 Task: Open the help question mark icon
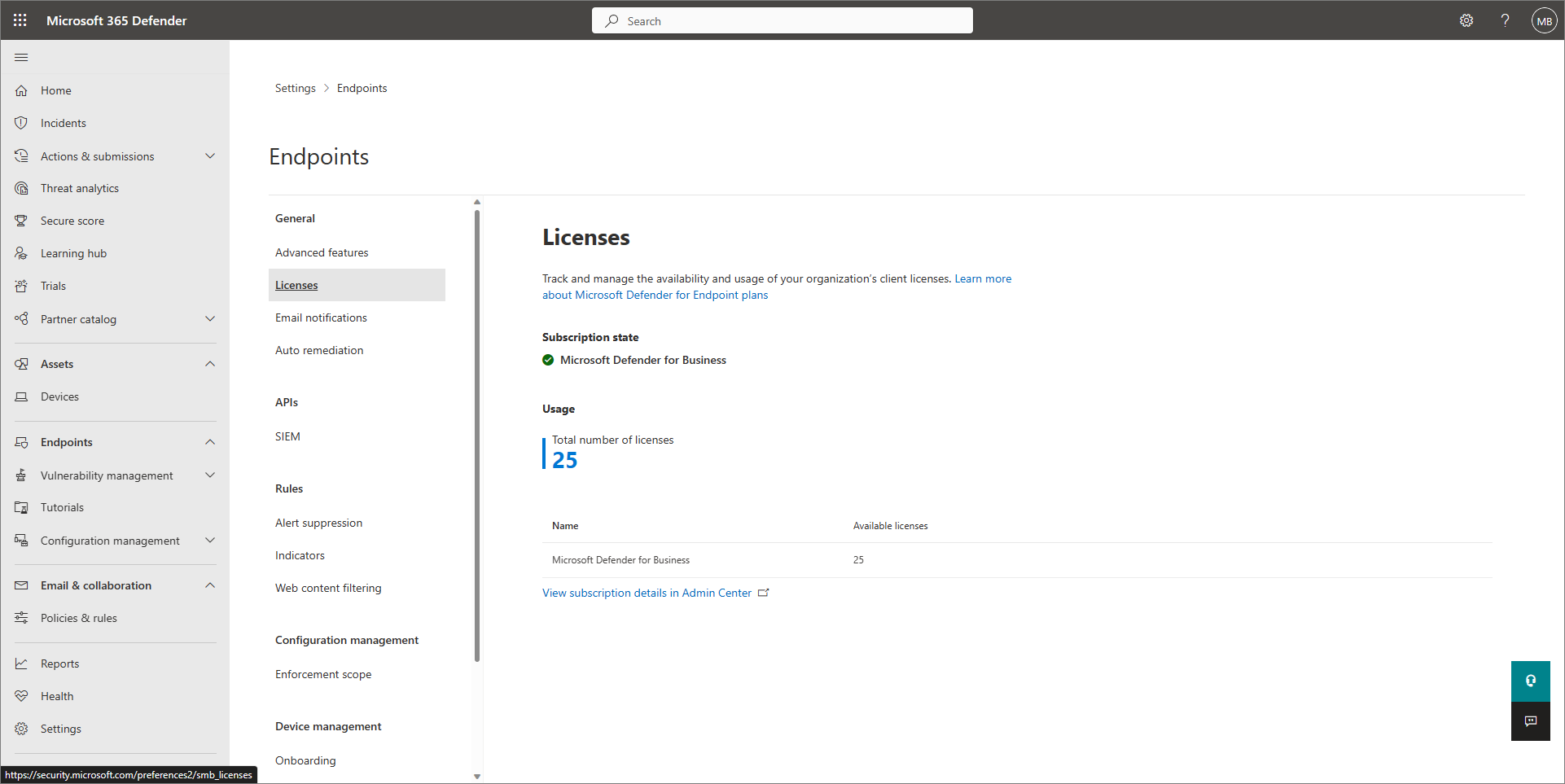(1505, 20)
